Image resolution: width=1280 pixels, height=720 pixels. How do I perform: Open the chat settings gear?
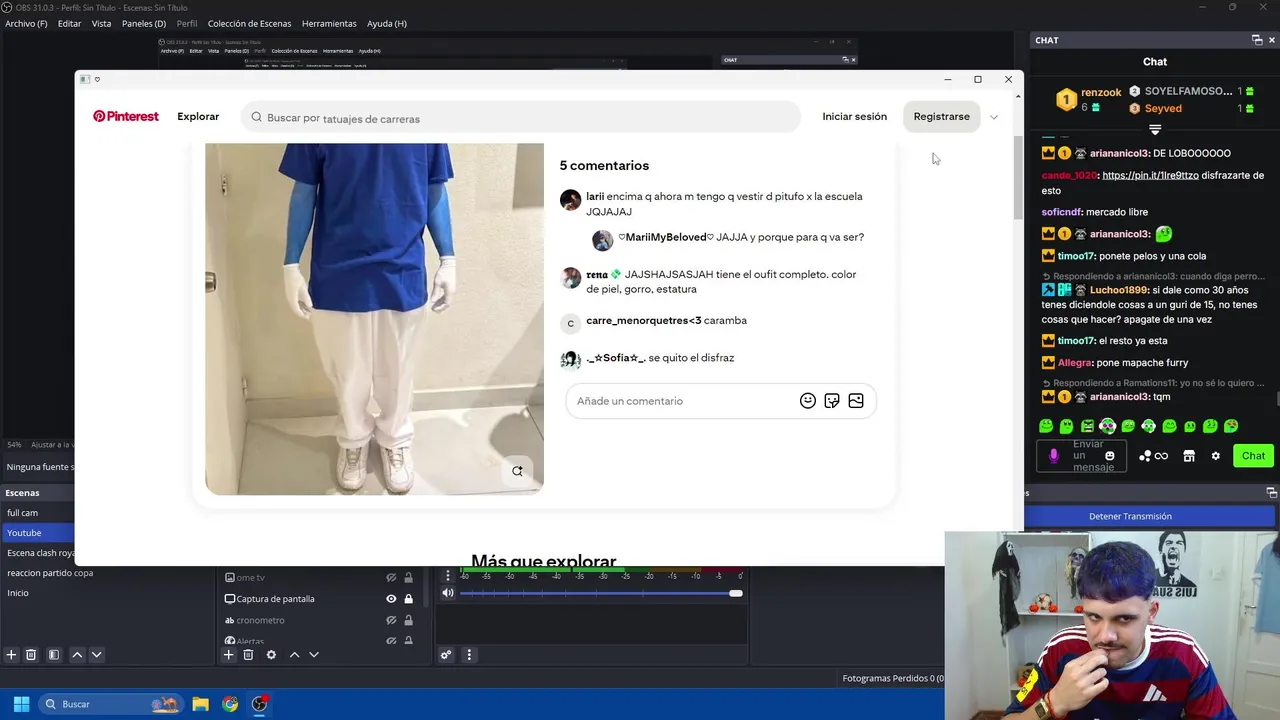(x=1216, y=456)
